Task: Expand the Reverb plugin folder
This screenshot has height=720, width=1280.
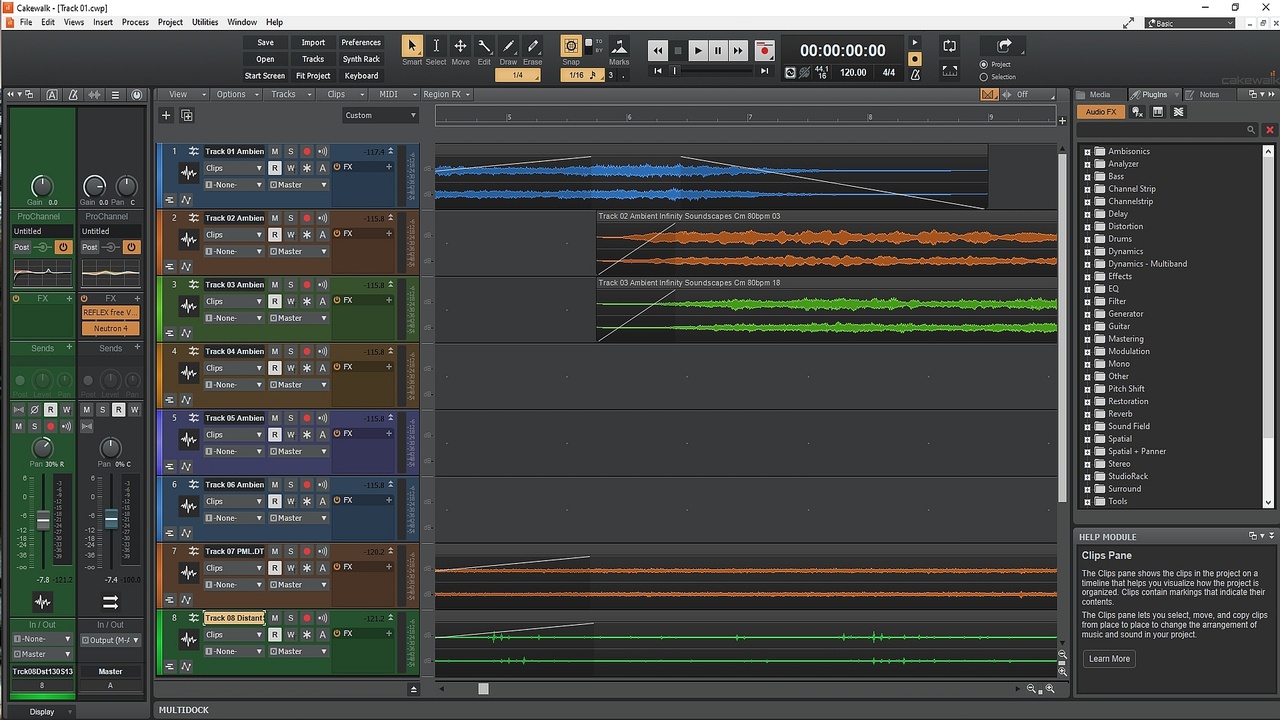Action: (1087, 414)
